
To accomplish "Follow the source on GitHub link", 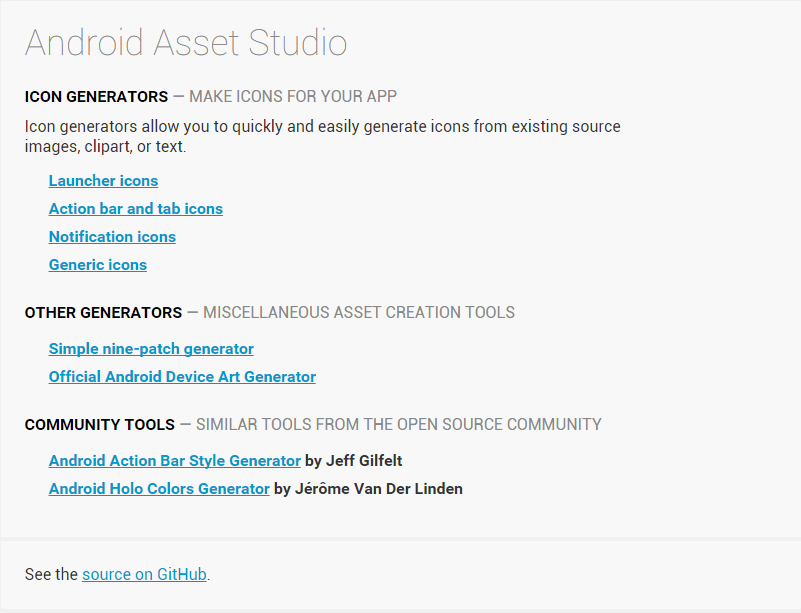I will (144, 575).
